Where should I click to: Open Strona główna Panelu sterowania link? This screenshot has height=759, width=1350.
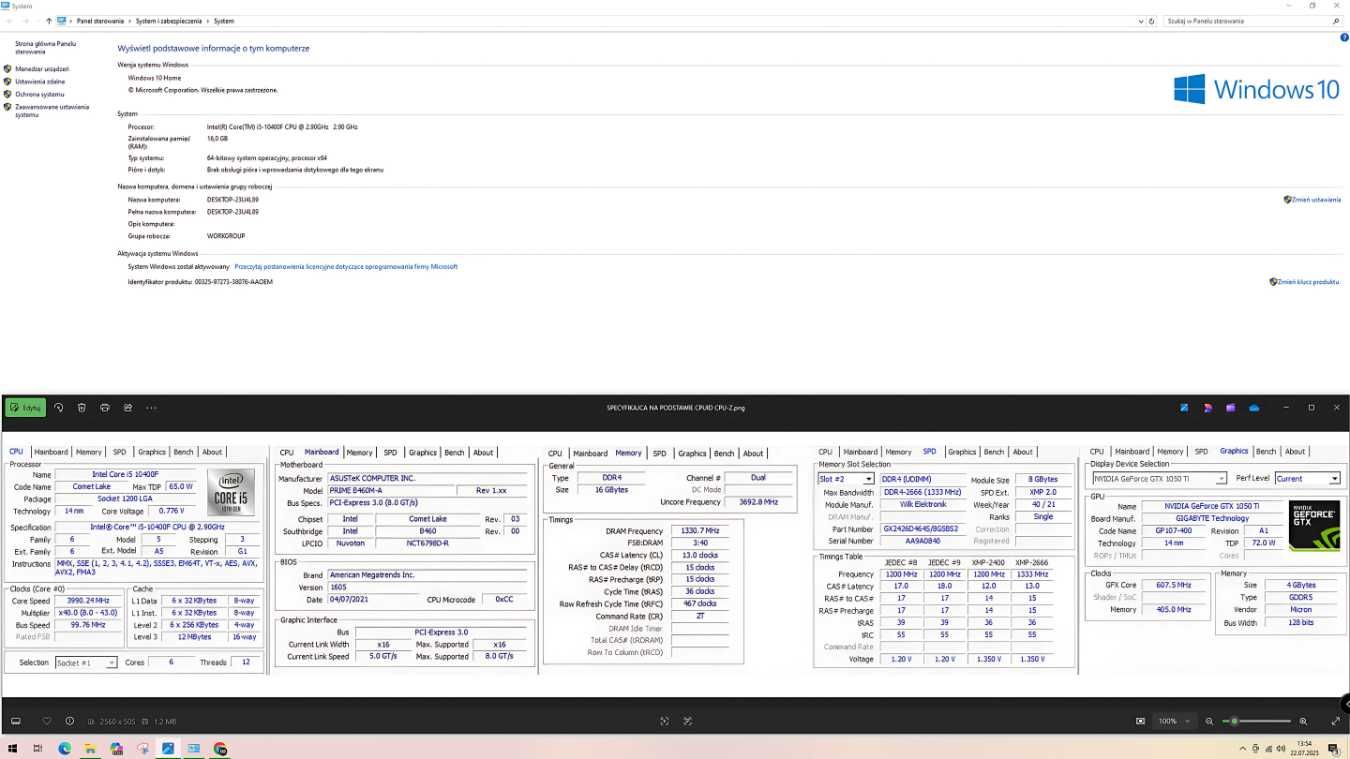pyautogui.click(x=45, y=47)
